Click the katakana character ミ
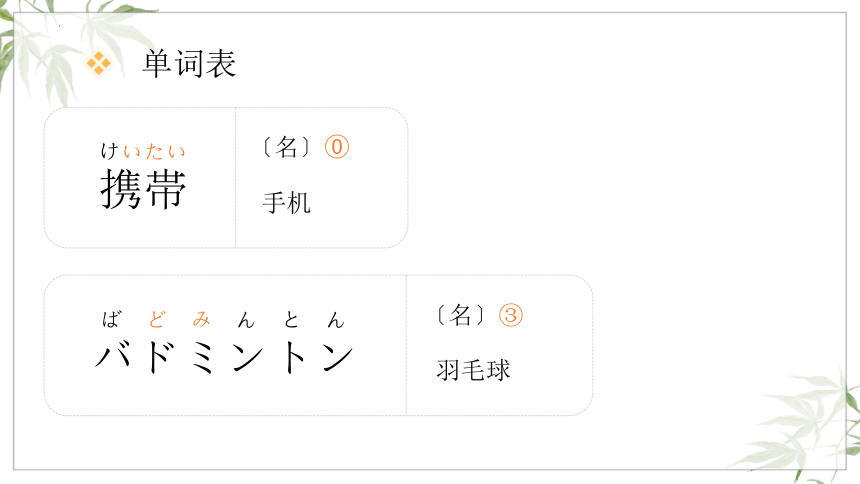The image size is (860, 484). pos(202,357)
